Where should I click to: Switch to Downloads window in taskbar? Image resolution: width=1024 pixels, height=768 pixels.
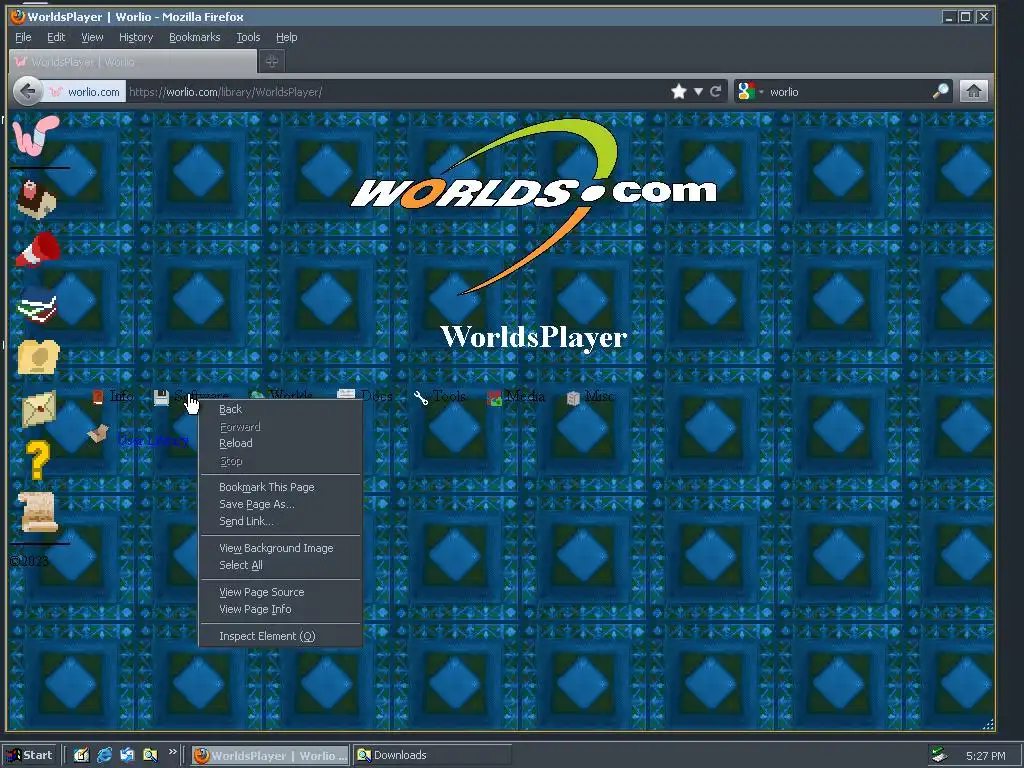[432, 756]
